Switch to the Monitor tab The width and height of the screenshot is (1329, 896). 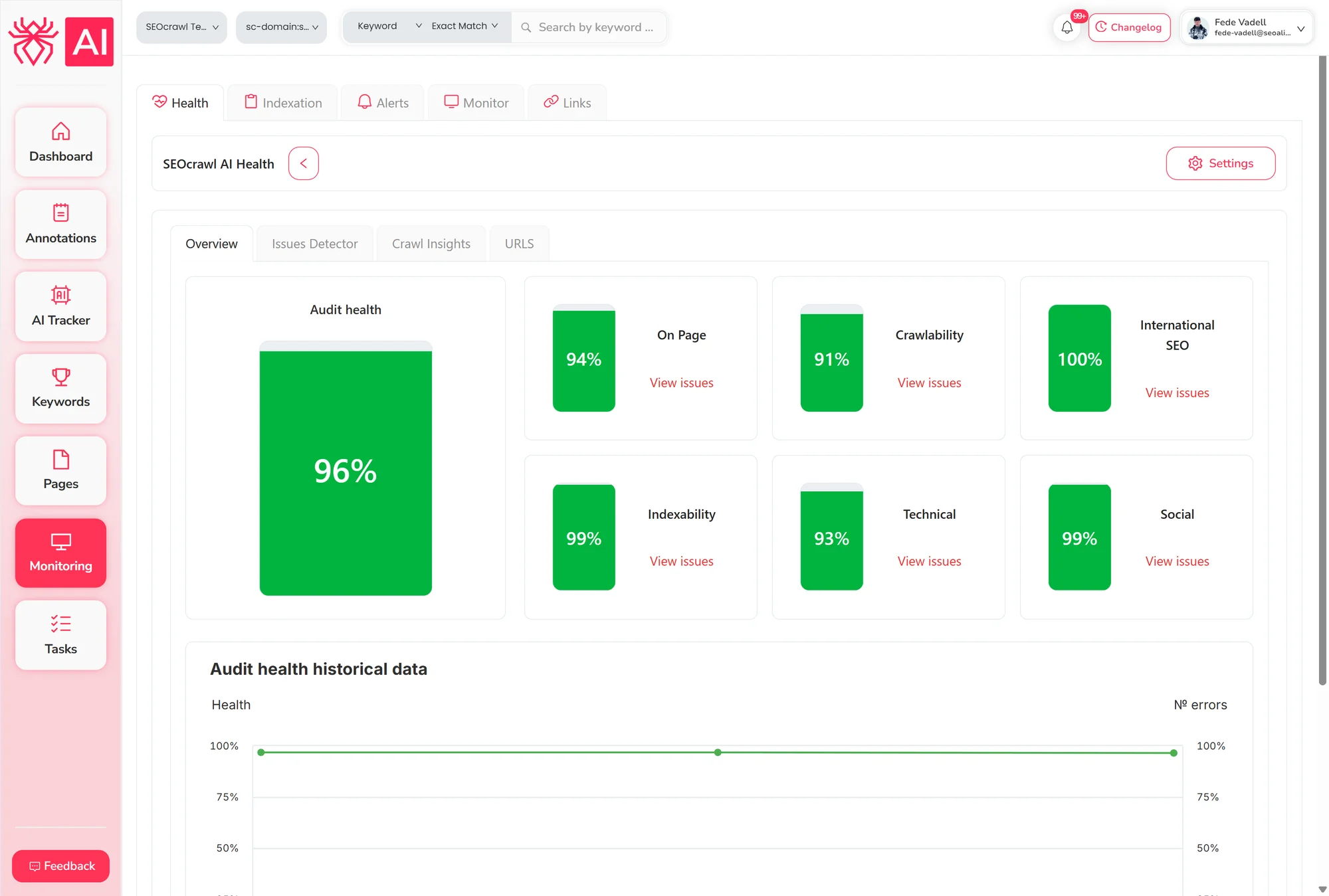476,103
